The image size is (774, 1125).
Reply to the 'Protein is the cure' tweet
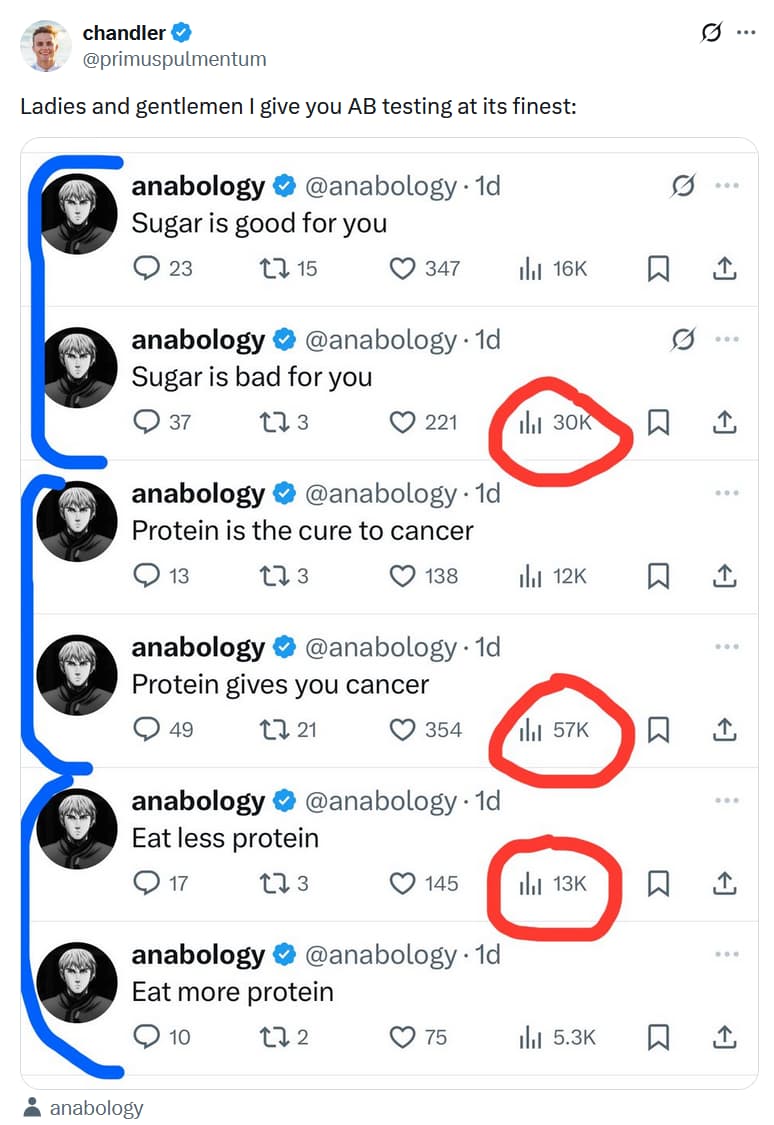coord(147,576)
